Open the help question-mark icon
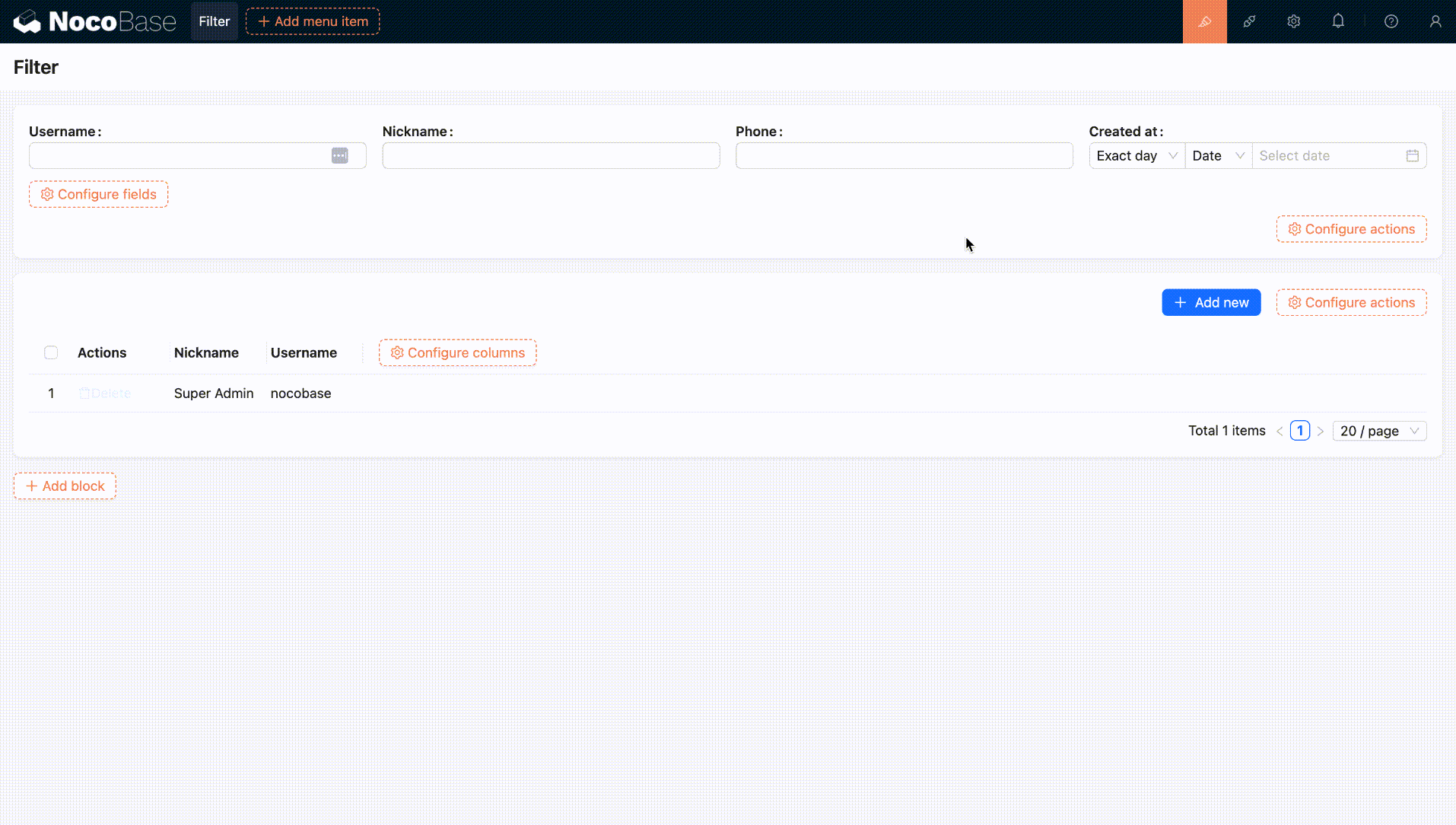 (x=1392, y=21)
